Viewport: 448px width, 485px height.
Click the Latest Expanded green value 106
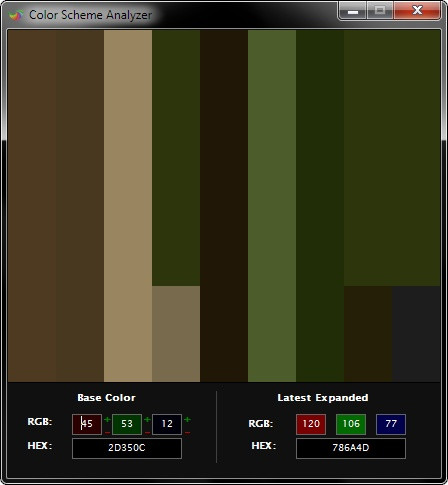coord(351,424)
